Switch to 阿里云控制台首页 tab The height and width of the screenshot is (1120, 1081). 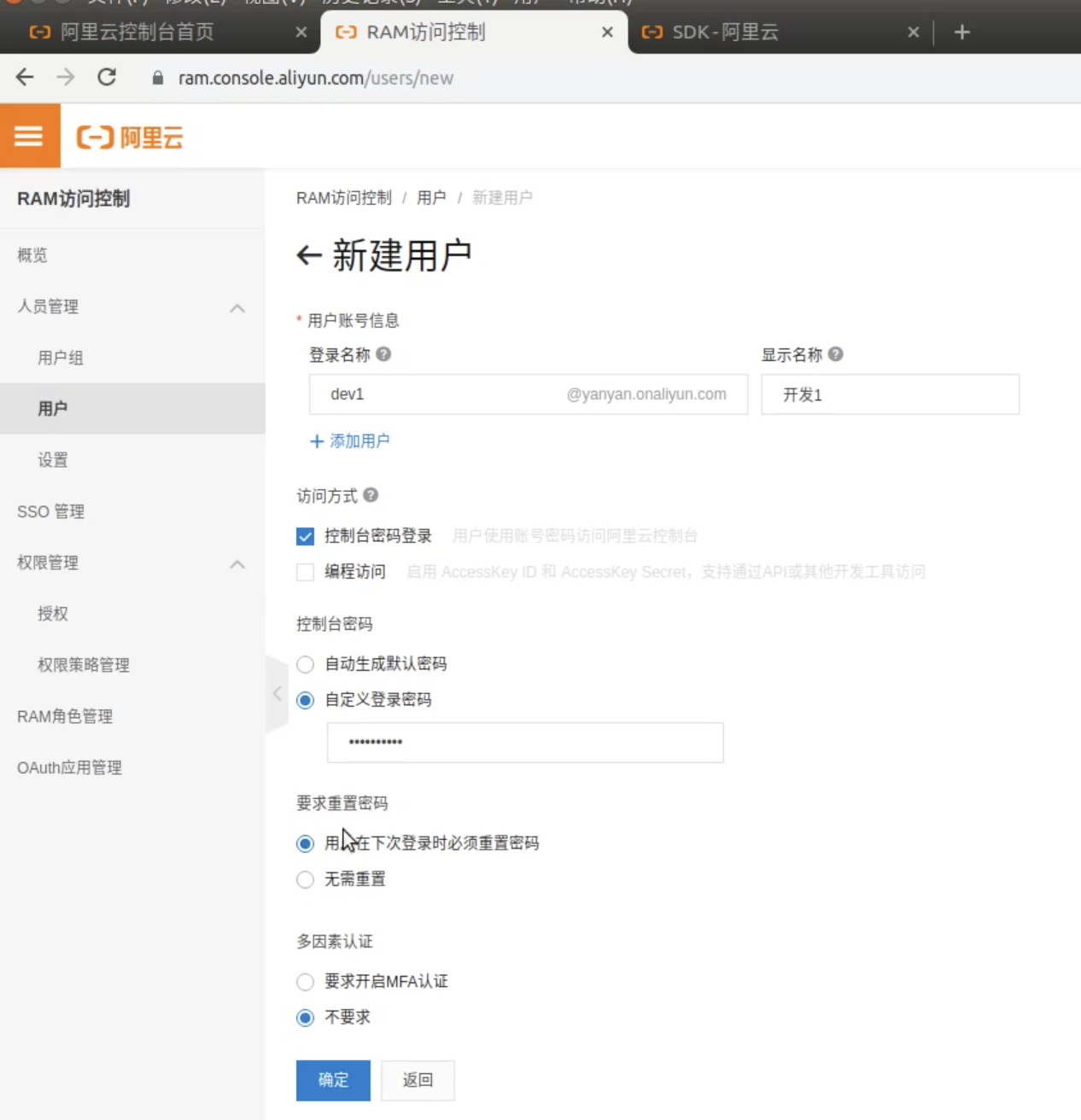137,32
